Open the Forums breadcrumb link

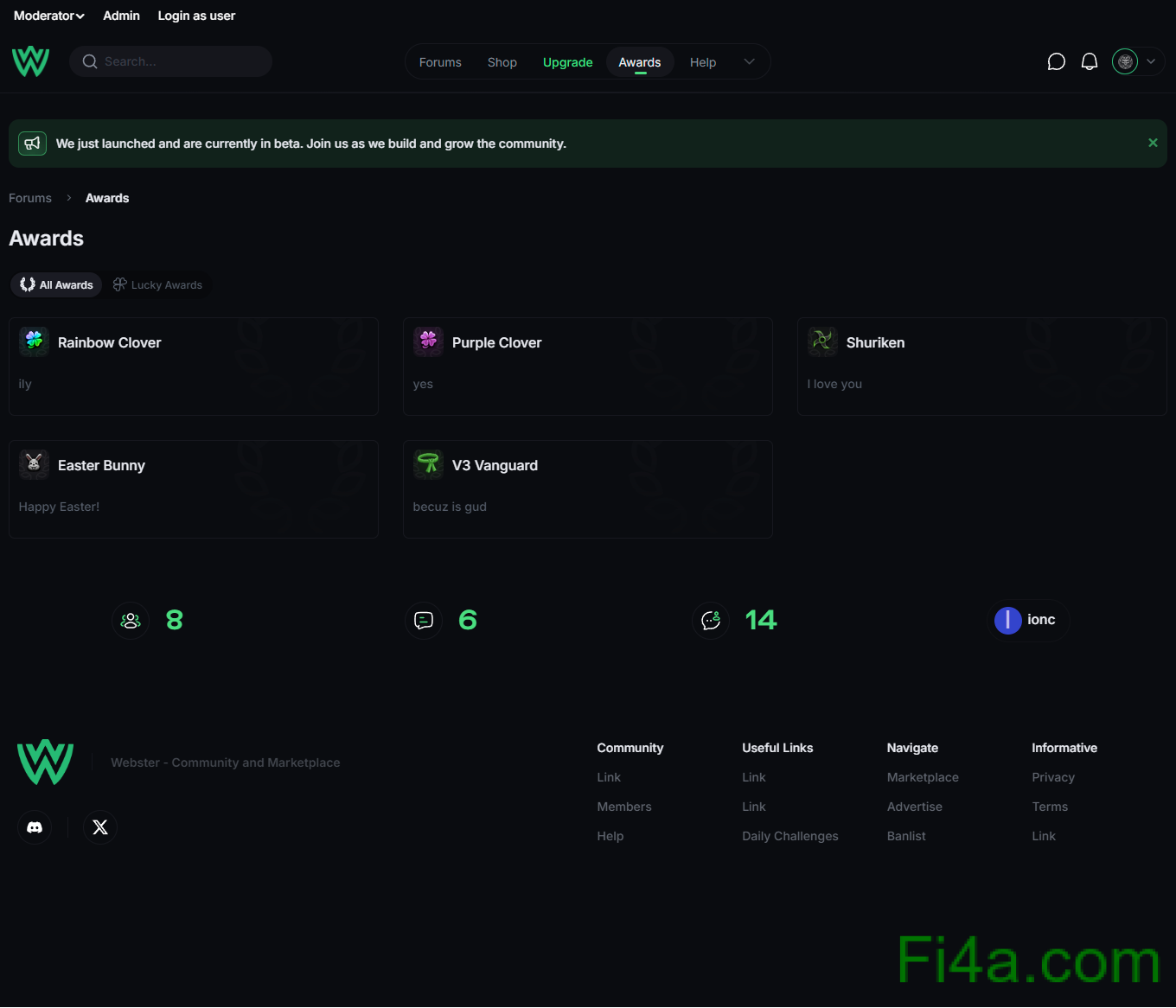pyautogui.click(x=30, y=198)
